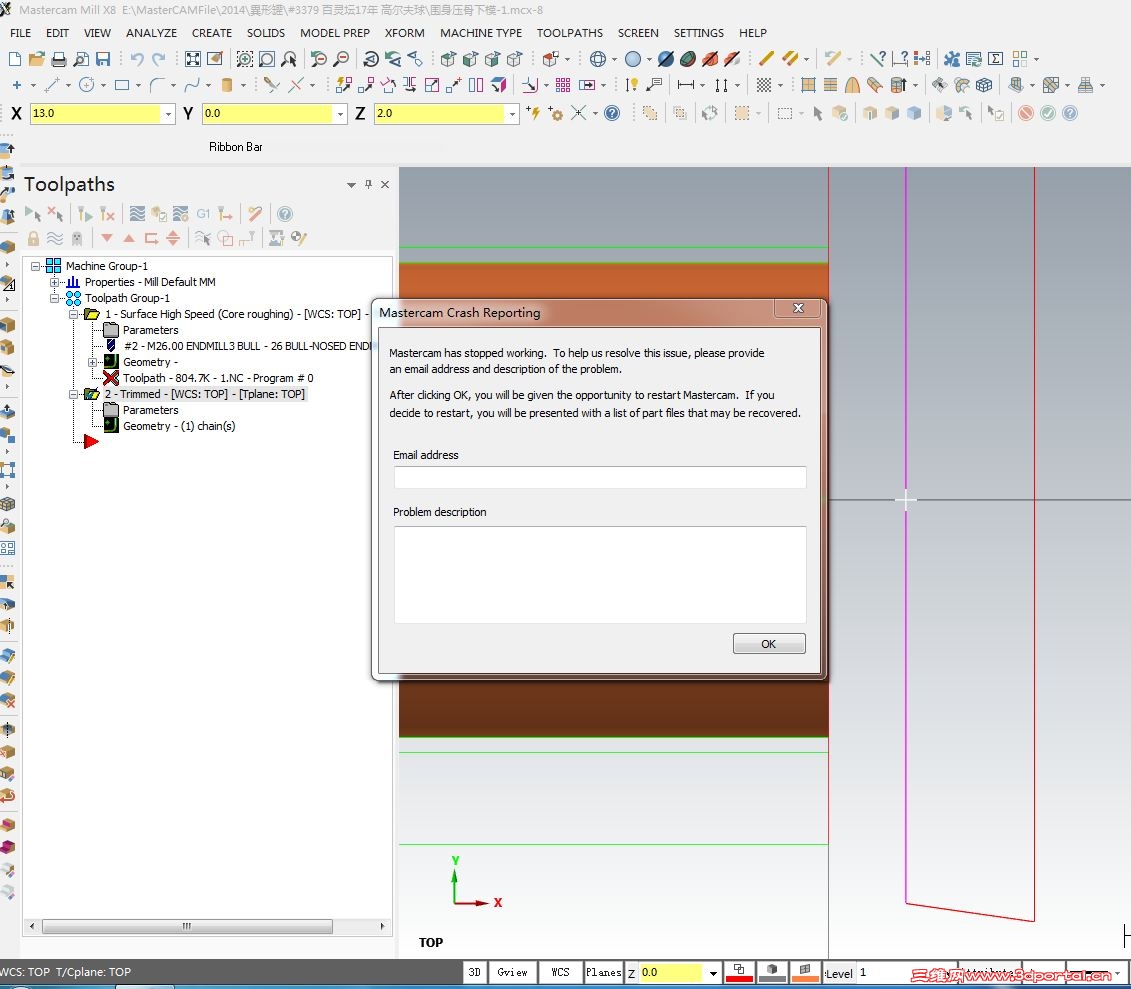Open the TOOLPATHS menu
Screen dimensions: 1131x989
[570, 33]
